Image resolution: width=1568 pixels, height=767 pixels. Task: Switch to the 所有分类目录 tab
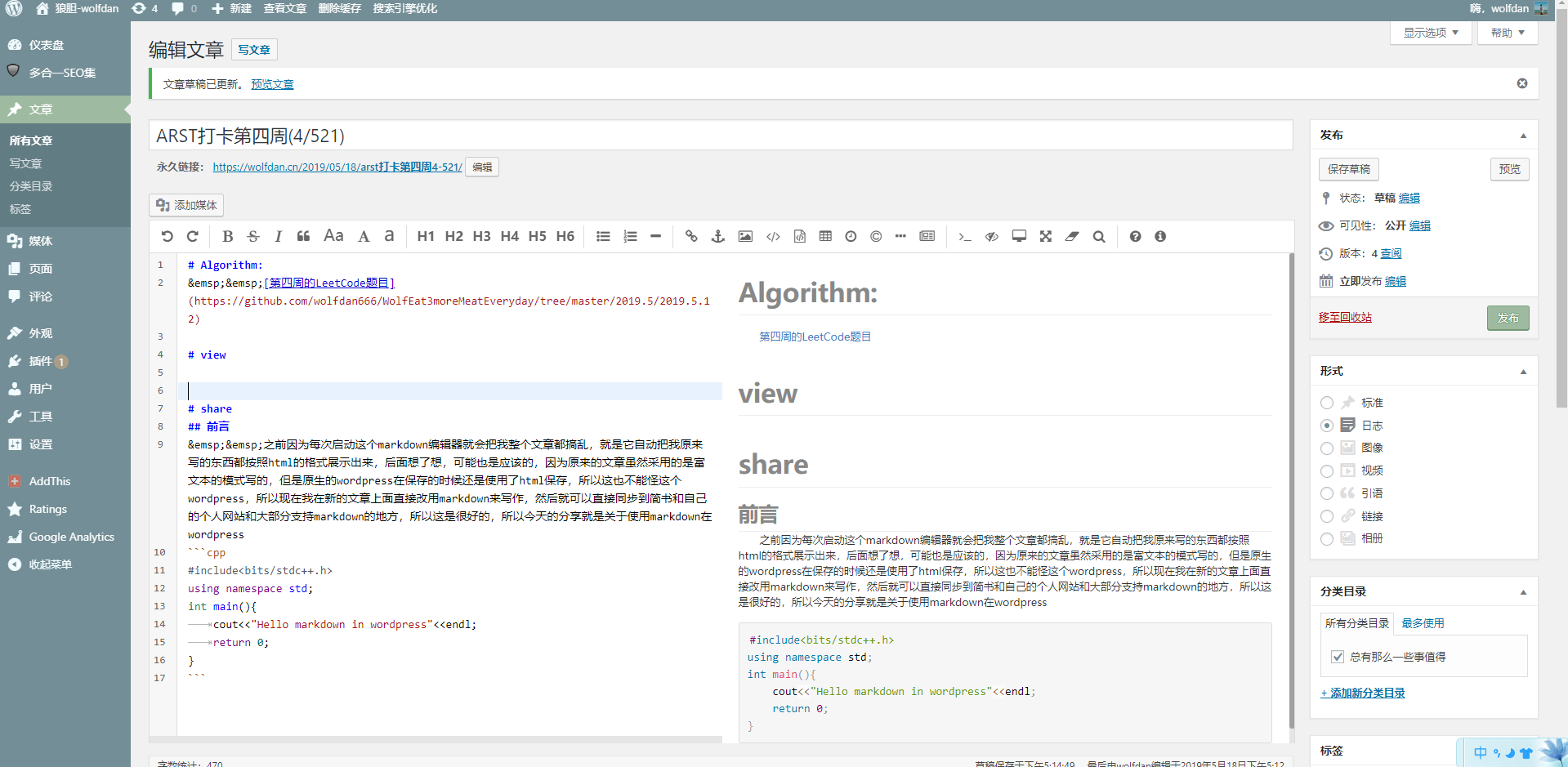pyautogui.click(x=1357, y=623)
